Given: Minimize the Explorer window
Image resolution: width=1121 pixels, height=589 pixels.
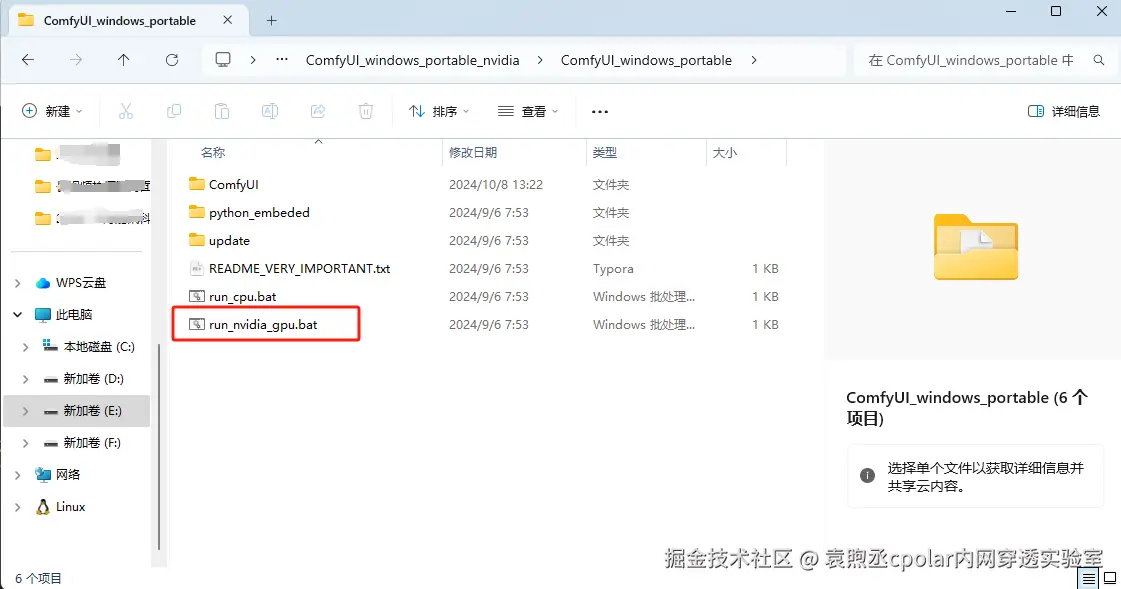Looking at the screenshot, I should (1011, 11).
